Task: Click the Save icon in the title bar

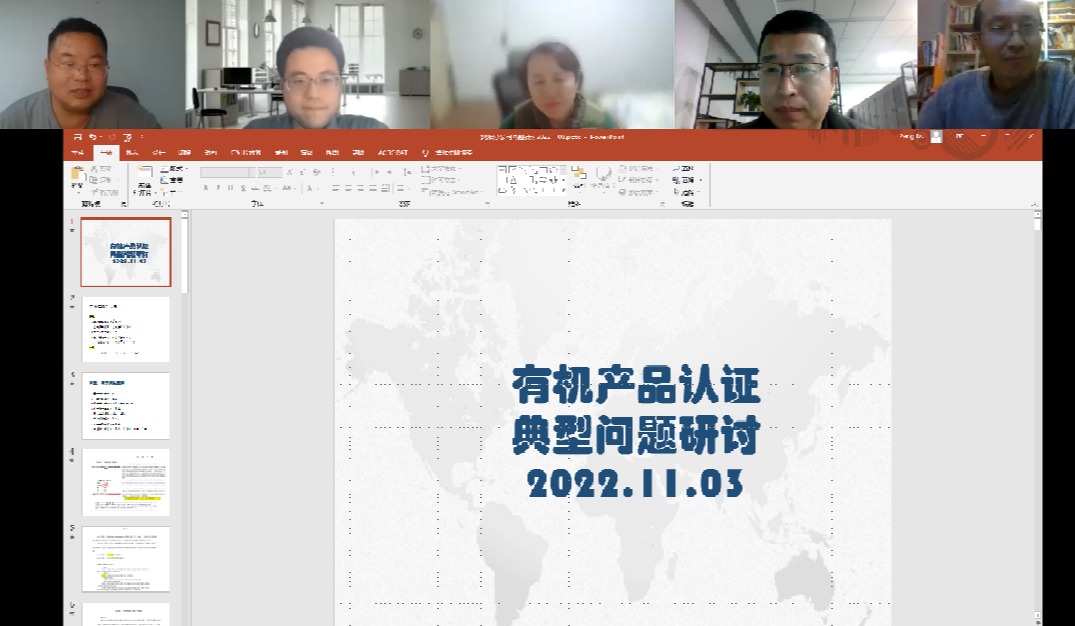Action: click(77, 136)
